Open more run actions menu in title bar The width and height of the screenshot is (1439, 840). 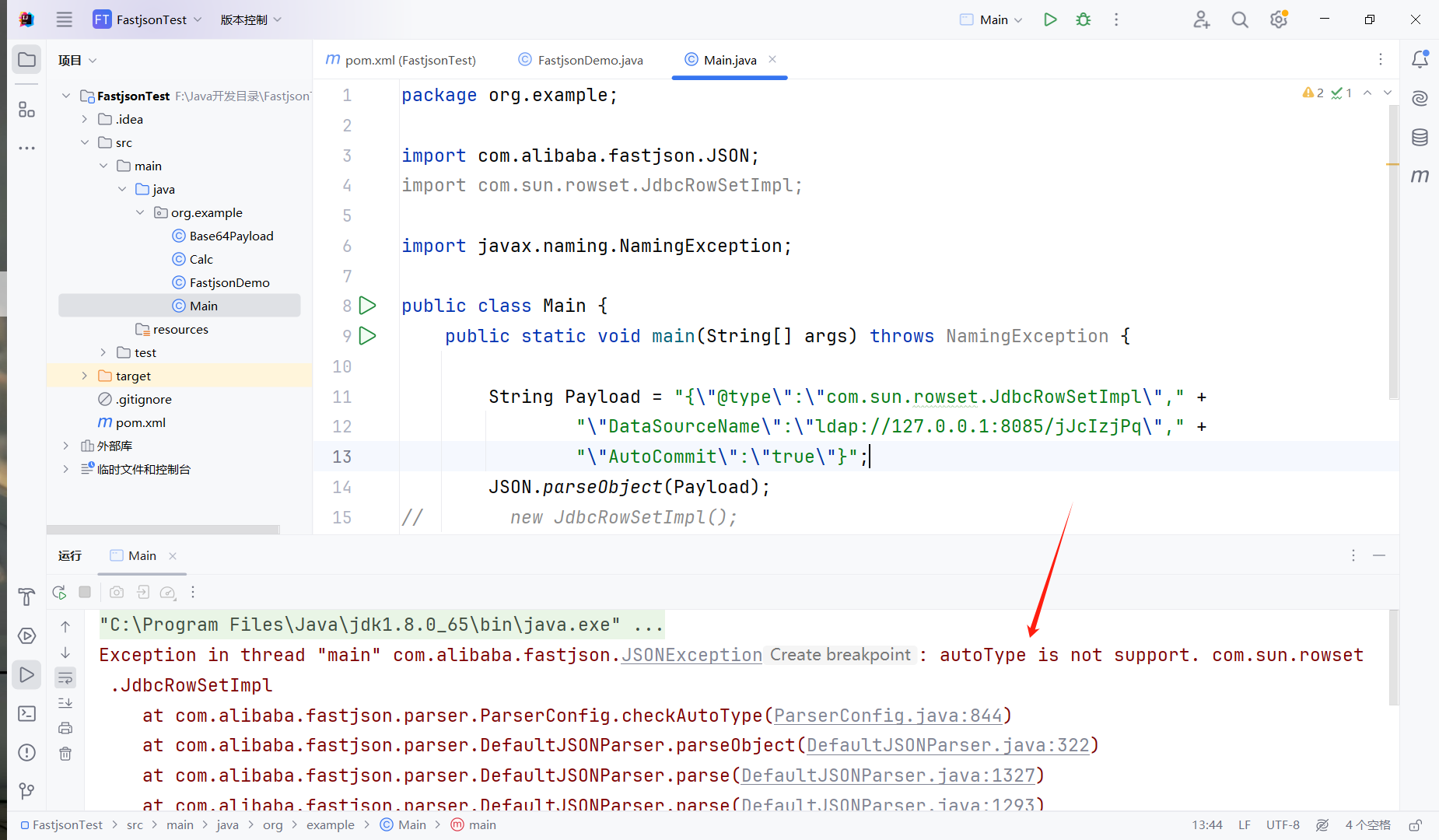1116,19
